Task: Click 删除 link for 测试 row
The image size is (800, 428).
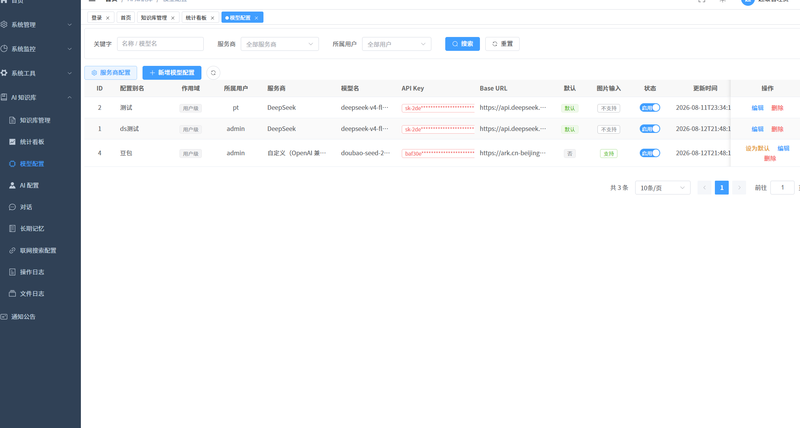Action: 777,108
